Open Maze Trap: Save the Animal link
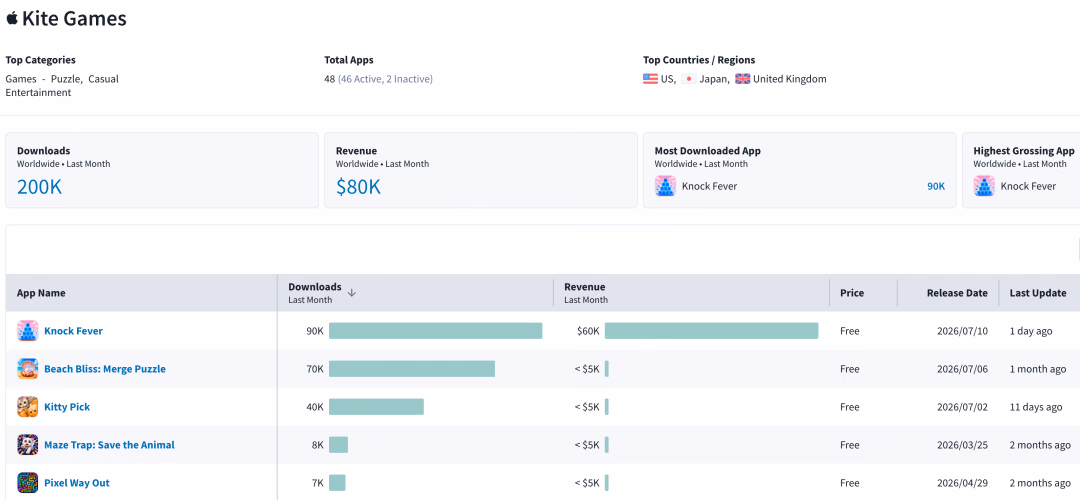Screen dimensions: 1080x500 (x=109, y=444)
